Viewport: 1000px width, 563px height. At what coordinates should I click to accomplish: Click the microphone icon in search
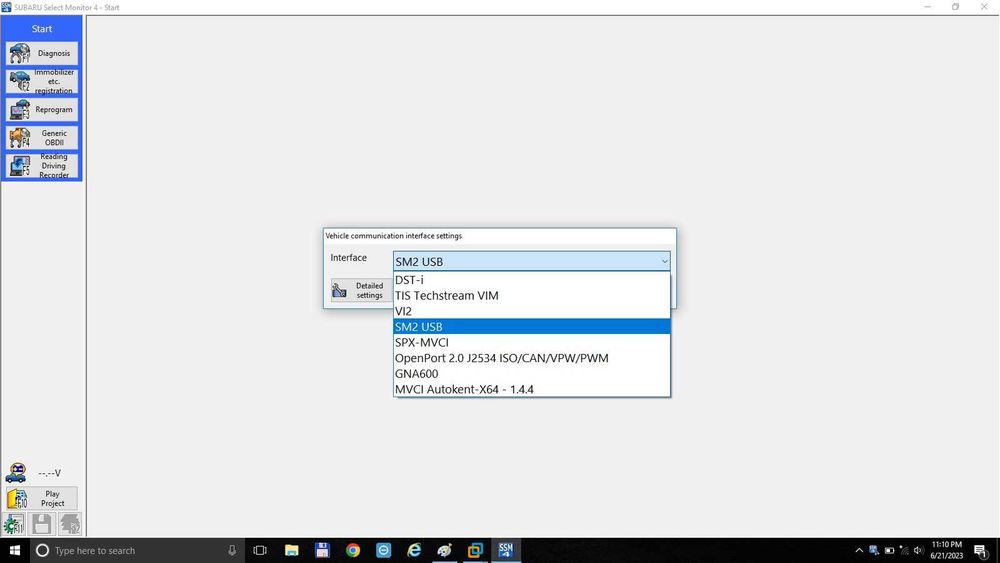(232, 550)
